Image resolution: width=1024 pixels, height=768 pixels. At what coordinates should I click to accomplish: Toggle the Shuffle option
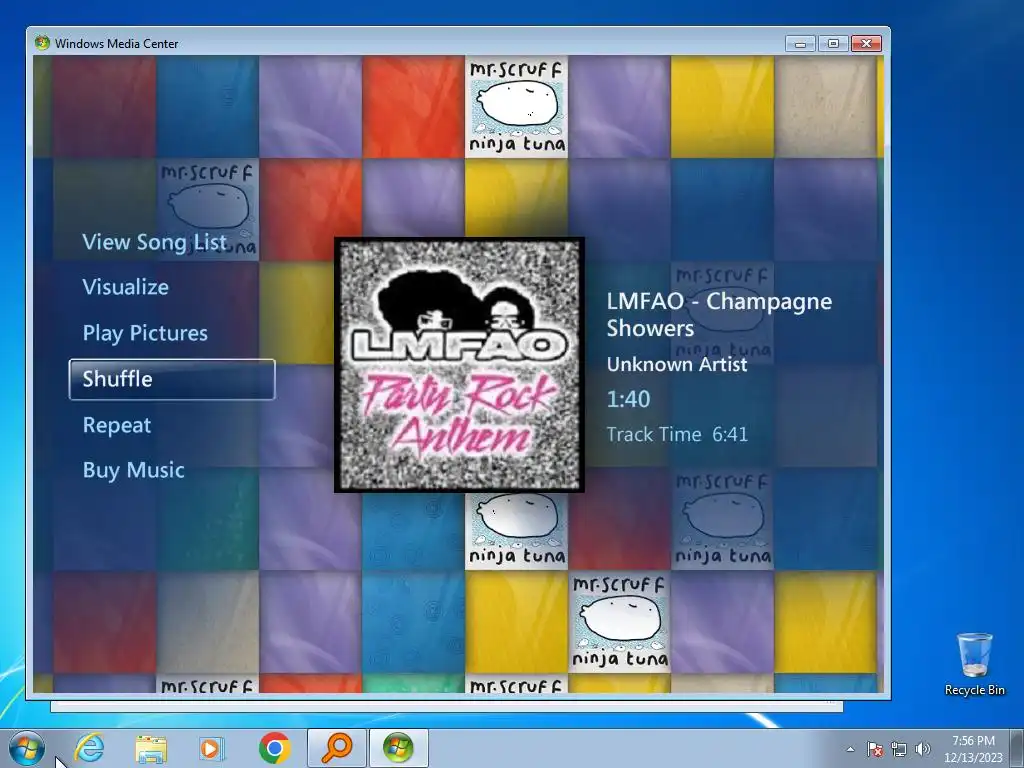tap(172, 379)
